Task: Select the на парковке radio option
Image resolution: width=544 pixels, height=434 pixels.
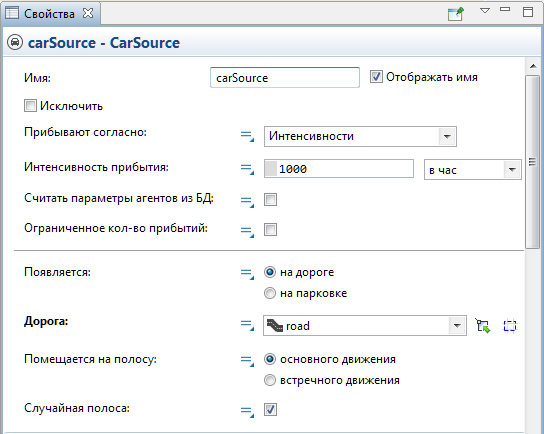Action: pyautogui.click(x=270, y=293)
